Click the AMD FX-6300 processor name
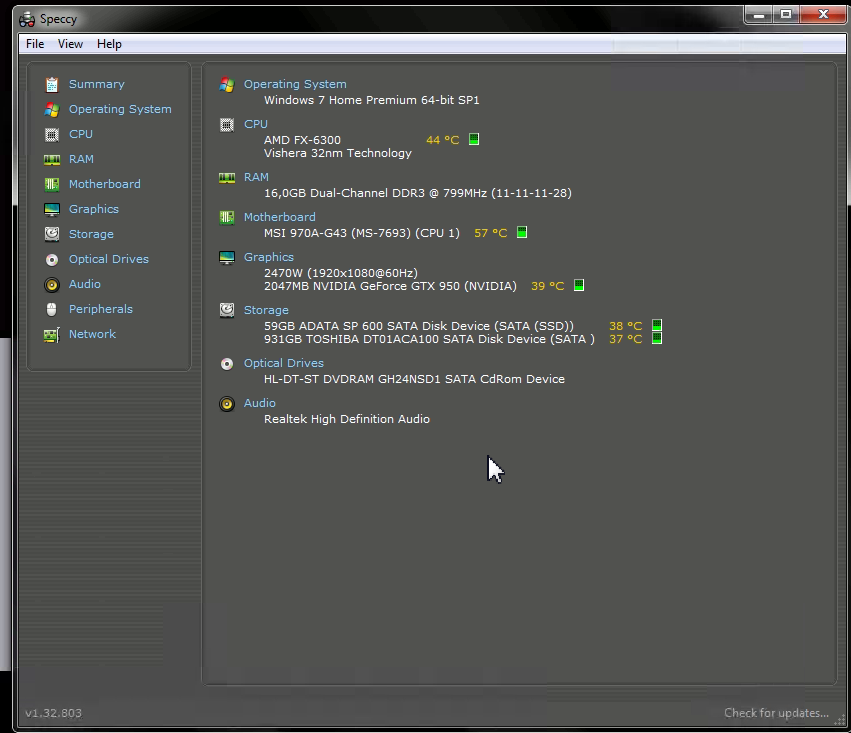Image resolution: width=851 pixels, height=733 pixels. pos(302,140)
